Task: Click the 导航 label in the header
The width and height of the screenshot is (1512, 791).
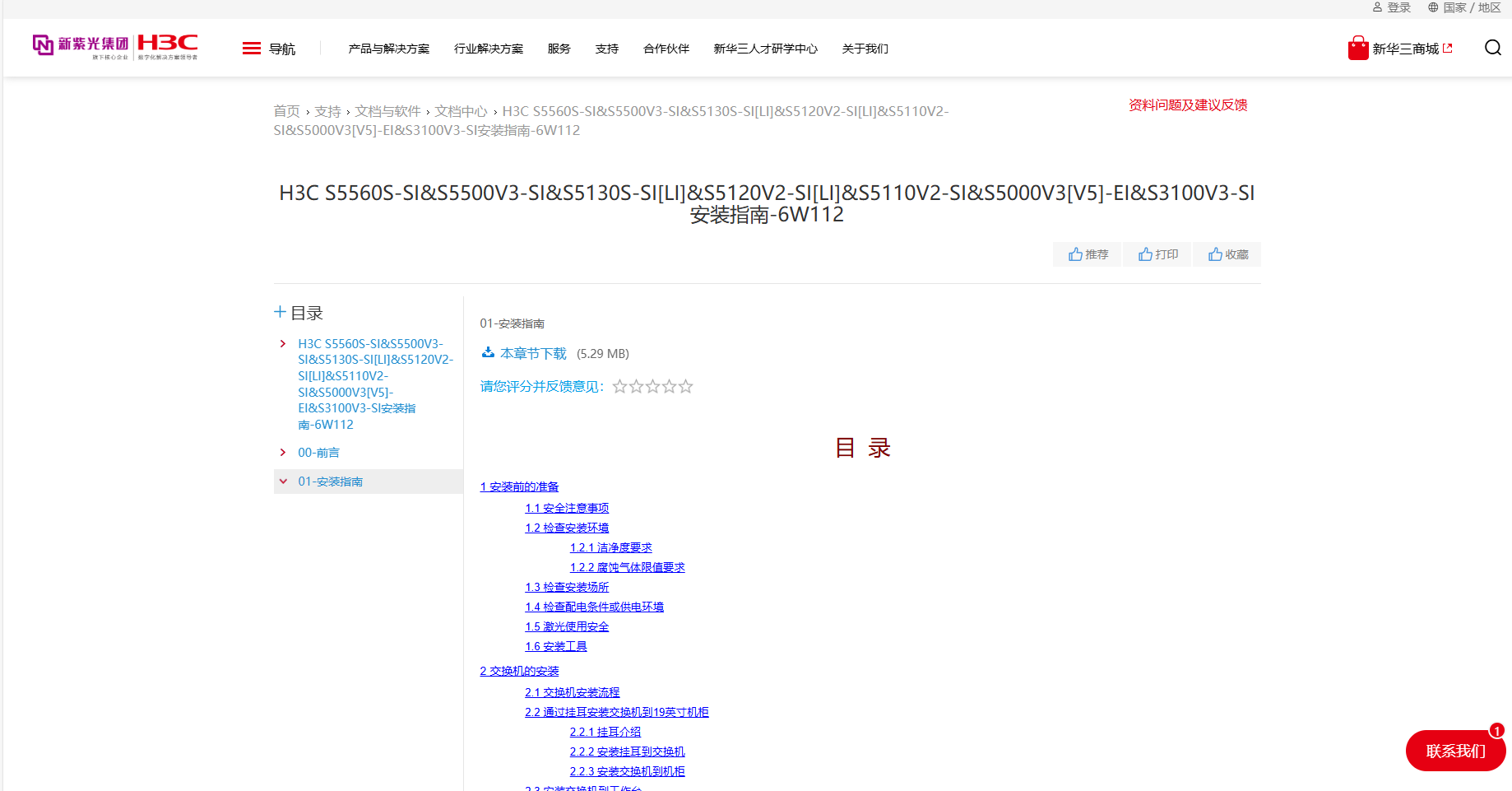Action: coord(282,49)
